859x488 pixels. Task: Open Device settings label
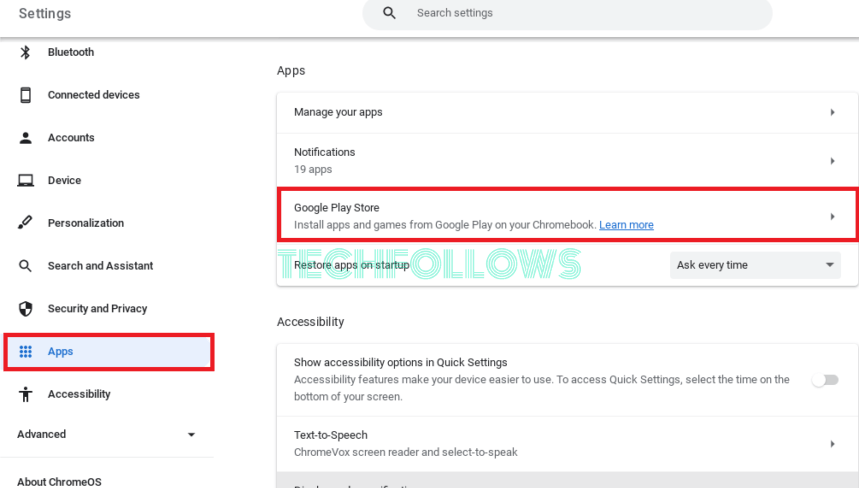coord(64,180)
